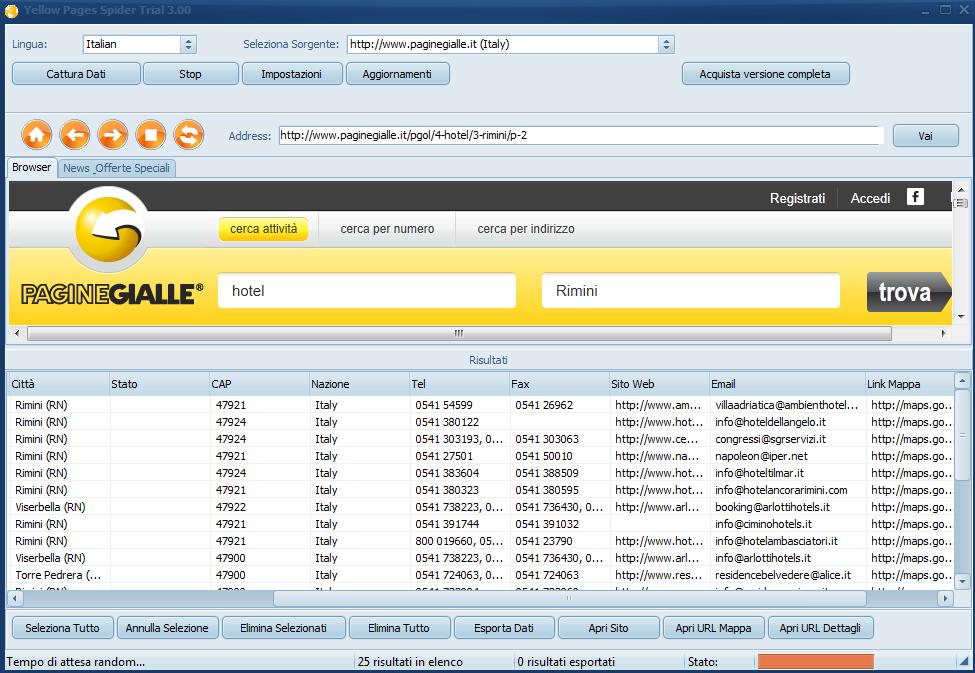Click Elimina Selezionati button
Image resolution: width=975 pixels, height=673 pixels.
point(284,628)
